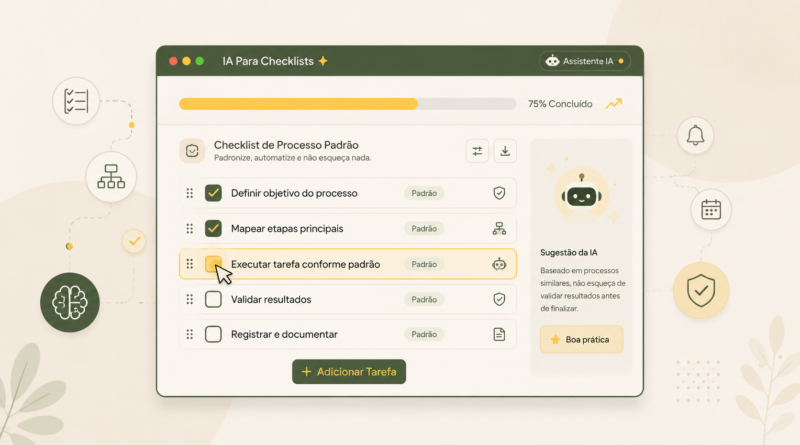Click Definir objetivo do processo task text

[294, 193]
